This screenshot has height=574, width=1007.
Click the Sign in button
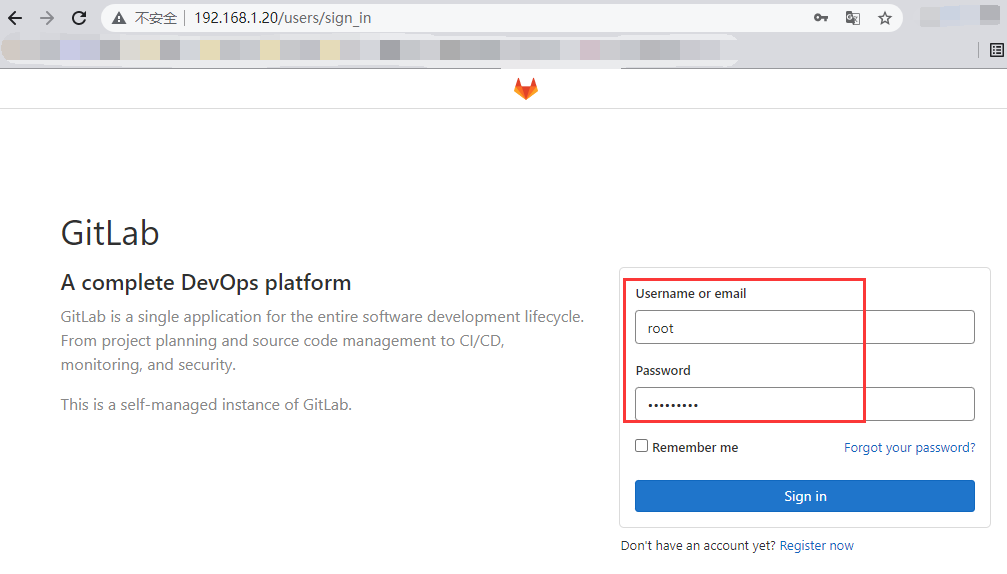[805, 496]
